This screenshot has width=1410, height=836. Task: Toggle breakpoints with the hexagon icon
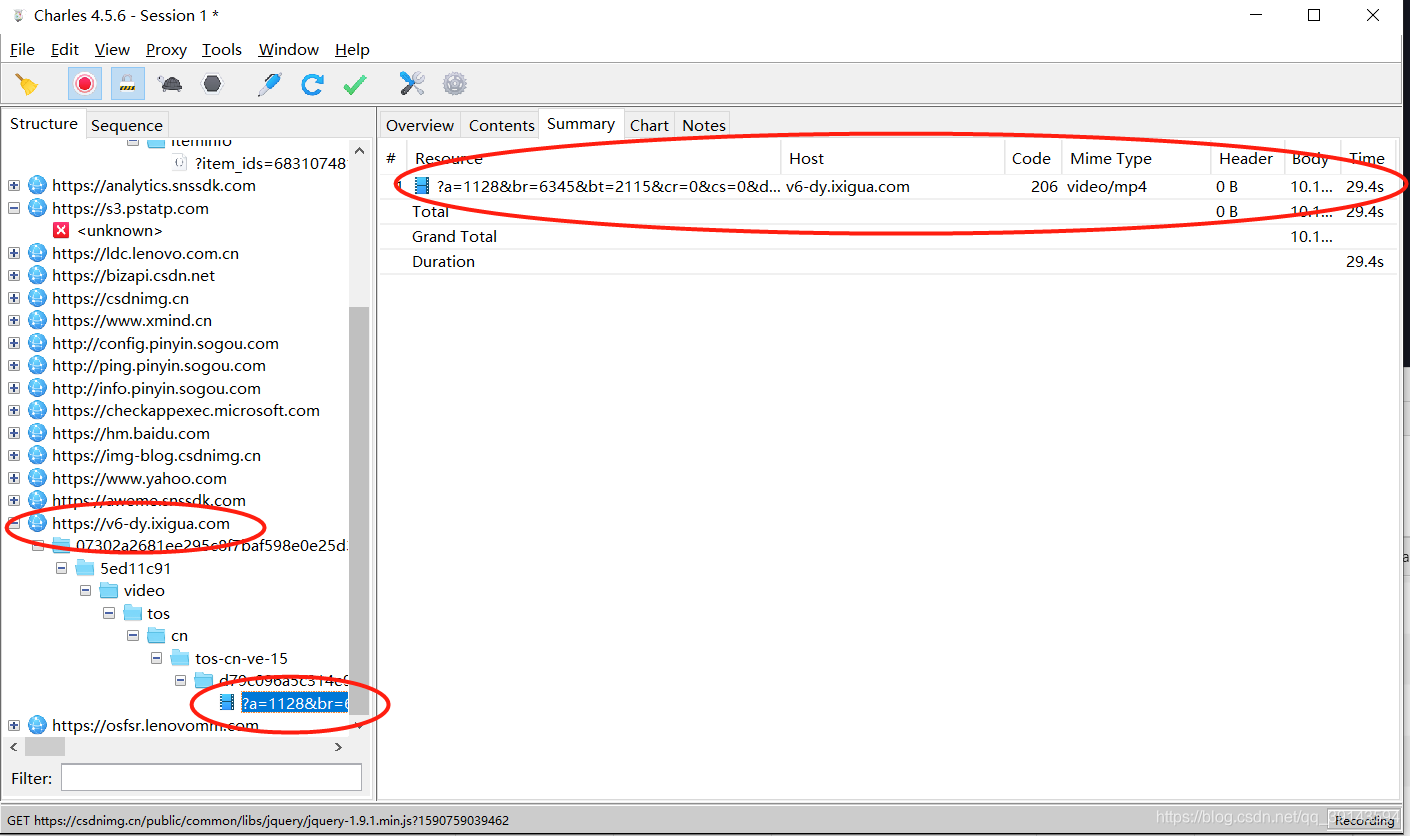tap(212, 84)
